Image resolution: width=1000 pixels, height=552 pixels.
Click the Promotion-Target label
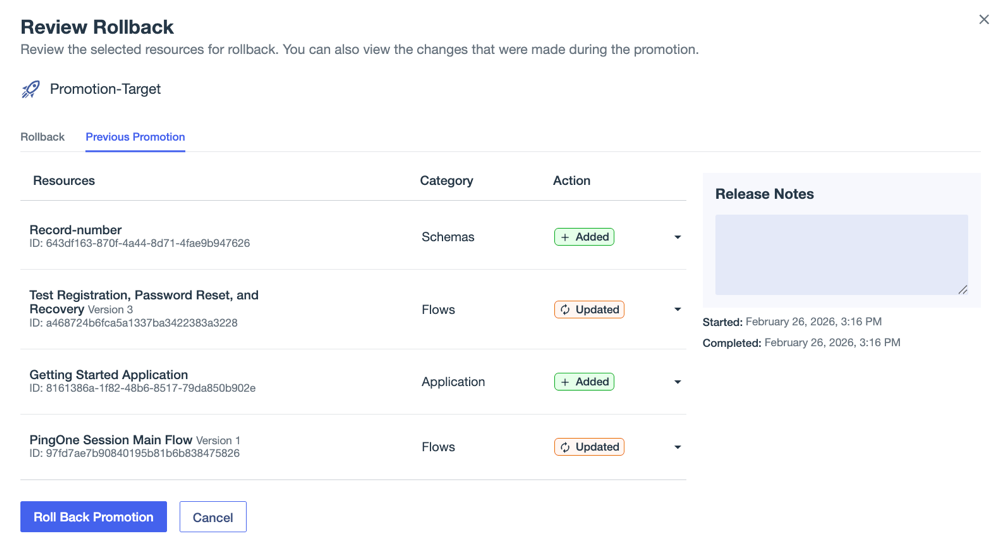point(105,89)
